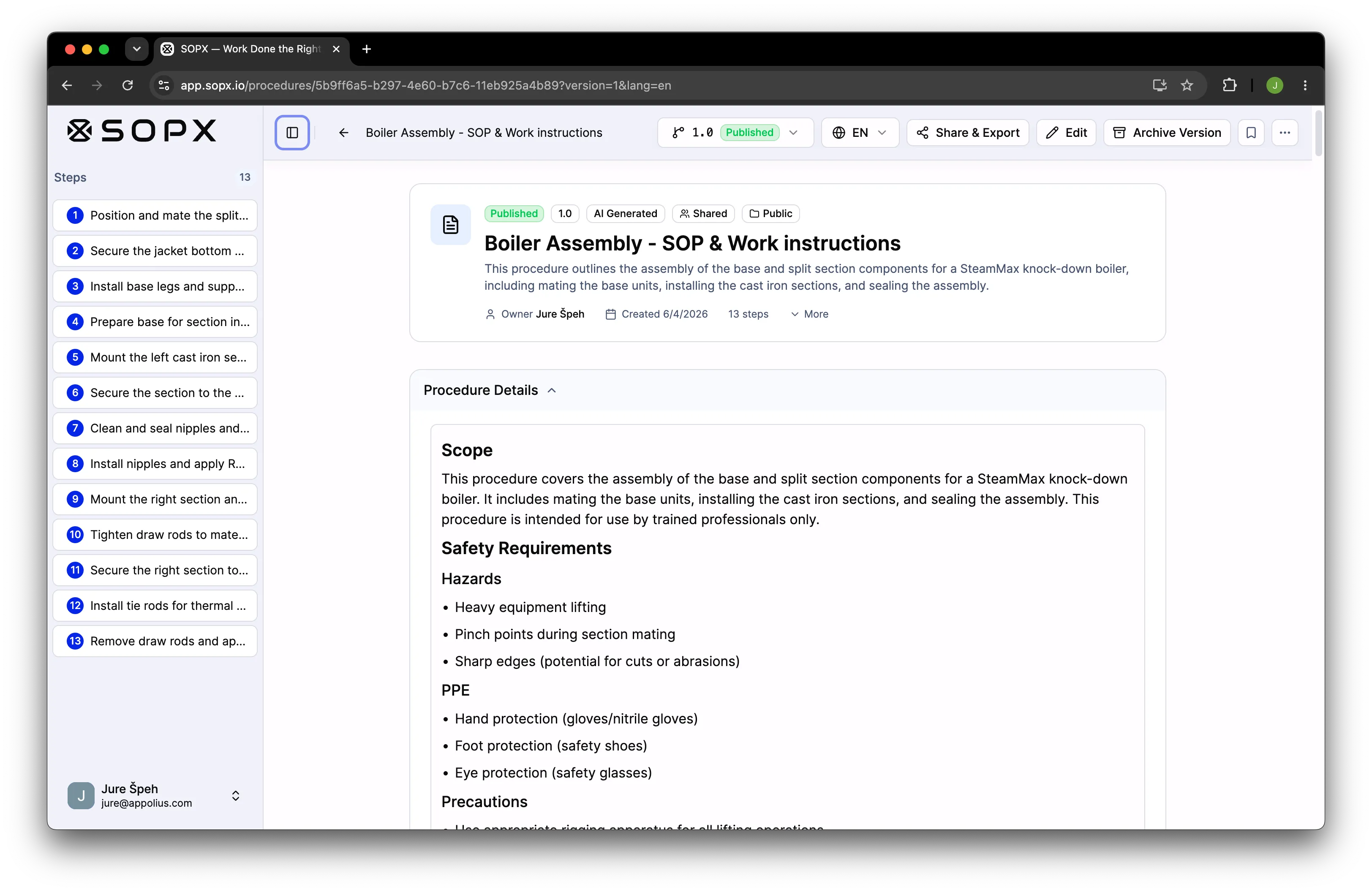Click browser forward arrow

point(97,85)
